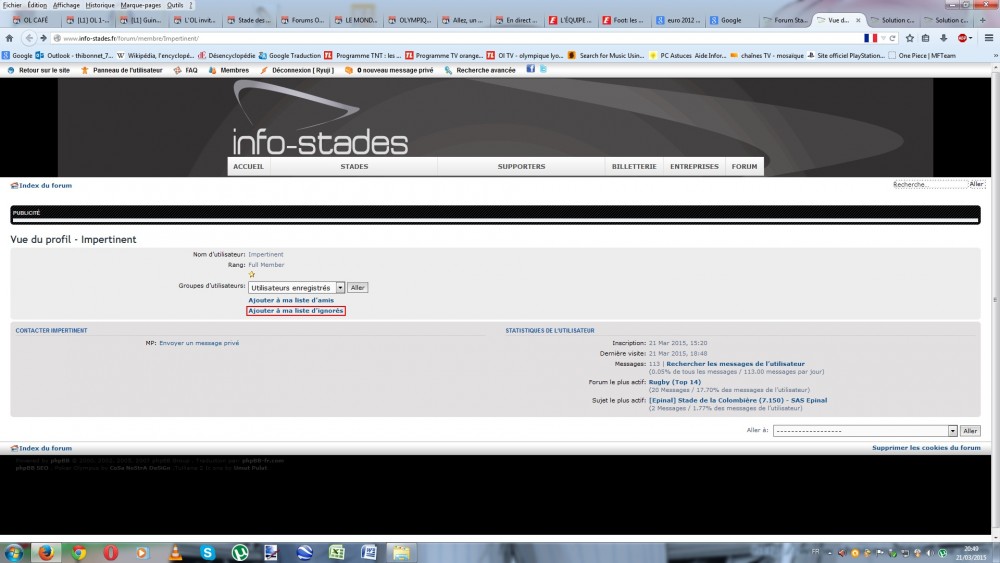Click 'Ajouter à ma liste d'amis' link
The width and height of the screenshot is (1000, 563).
coord(291,300)
